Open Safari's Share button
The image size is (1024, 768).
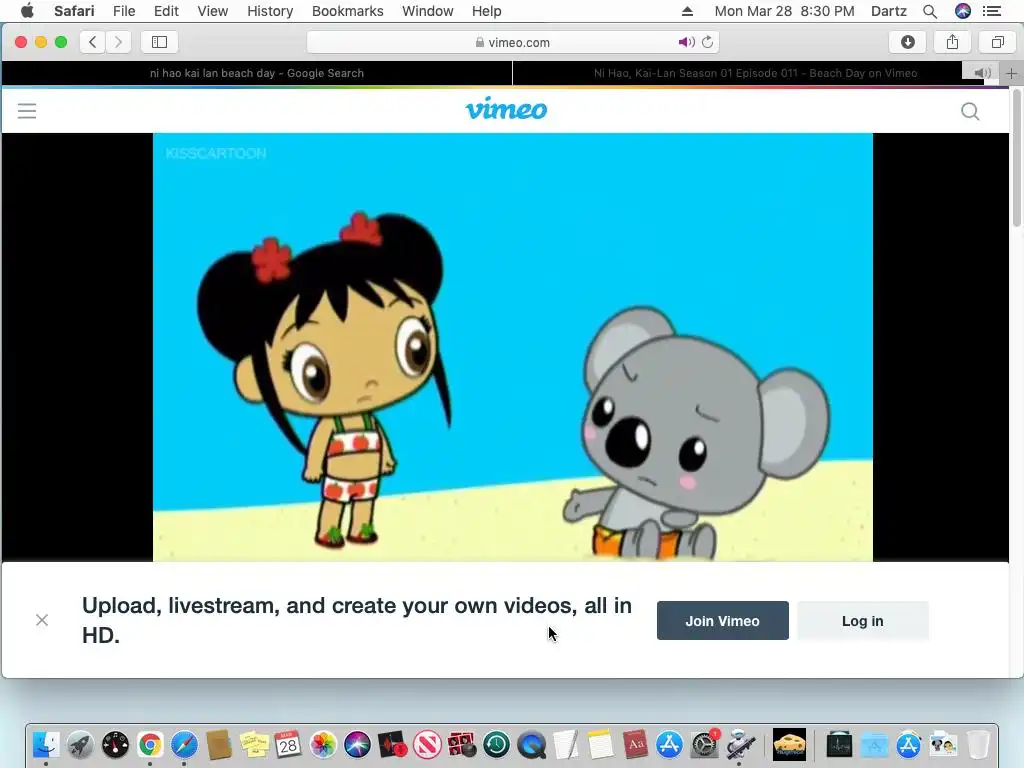pyautogui.click(x=952, y=42)
